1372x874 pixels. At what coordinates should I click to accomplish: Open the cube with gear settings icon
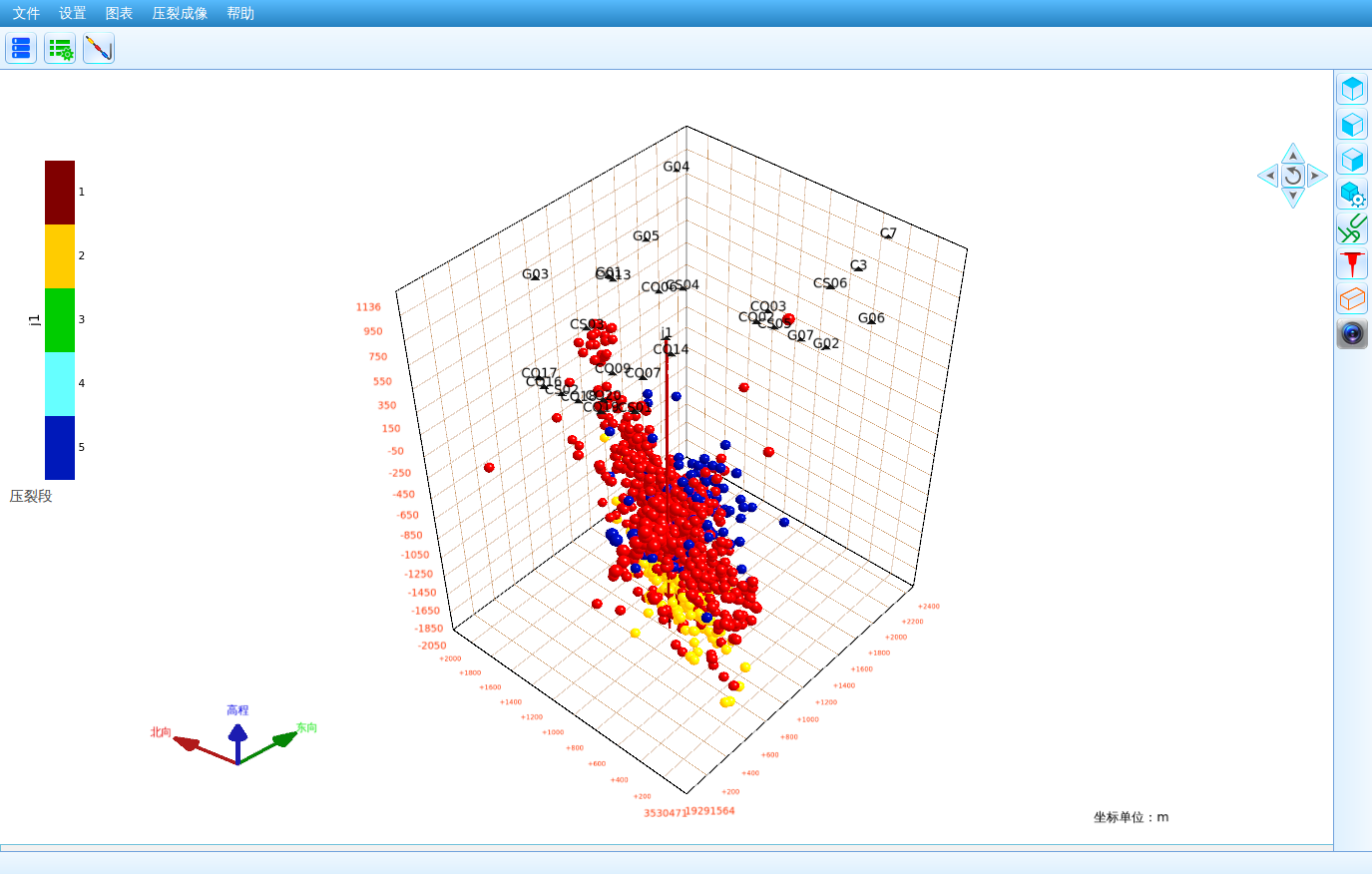click(1352, 195)
